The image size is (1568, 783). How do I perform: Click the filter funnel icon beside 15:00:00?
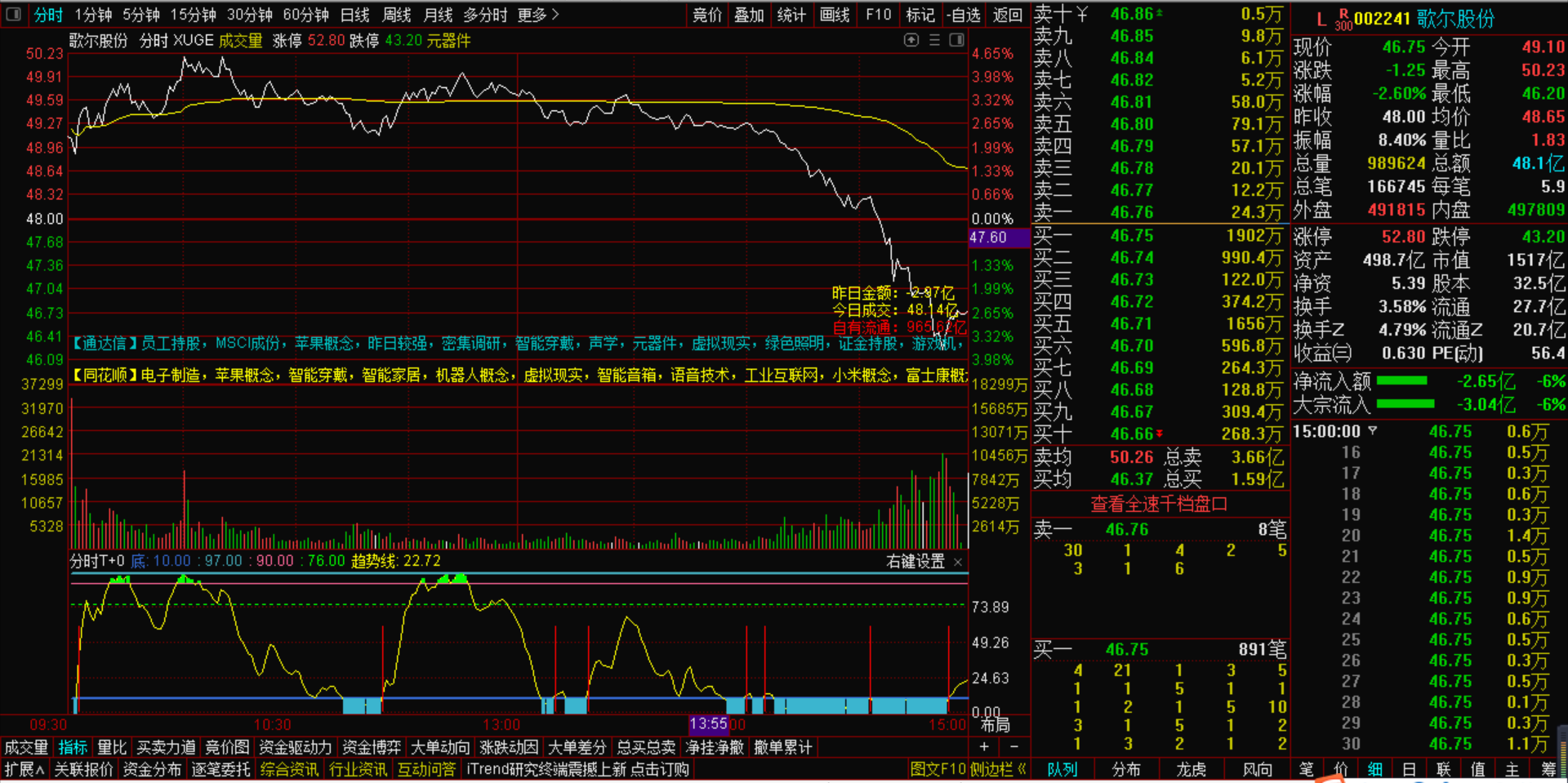[1373, 431]
